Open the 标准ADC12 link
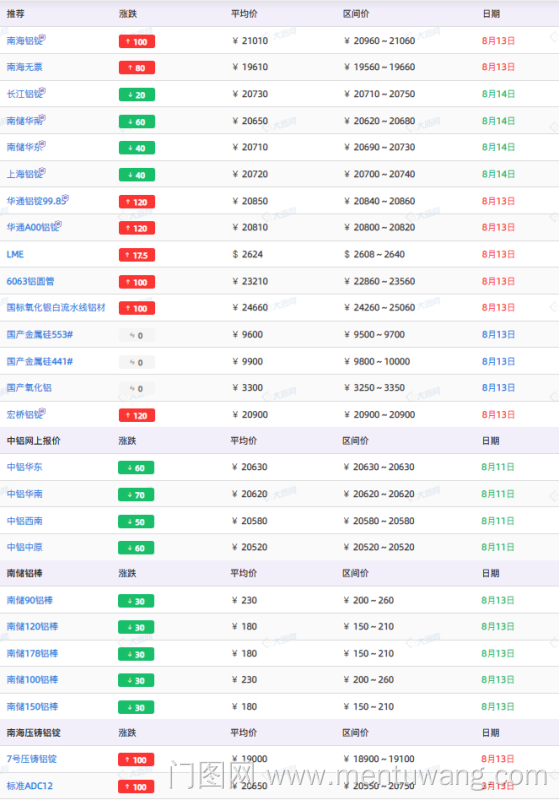Image resolution: width=559 pixels, height=800 pixels. tap(30, 786)
